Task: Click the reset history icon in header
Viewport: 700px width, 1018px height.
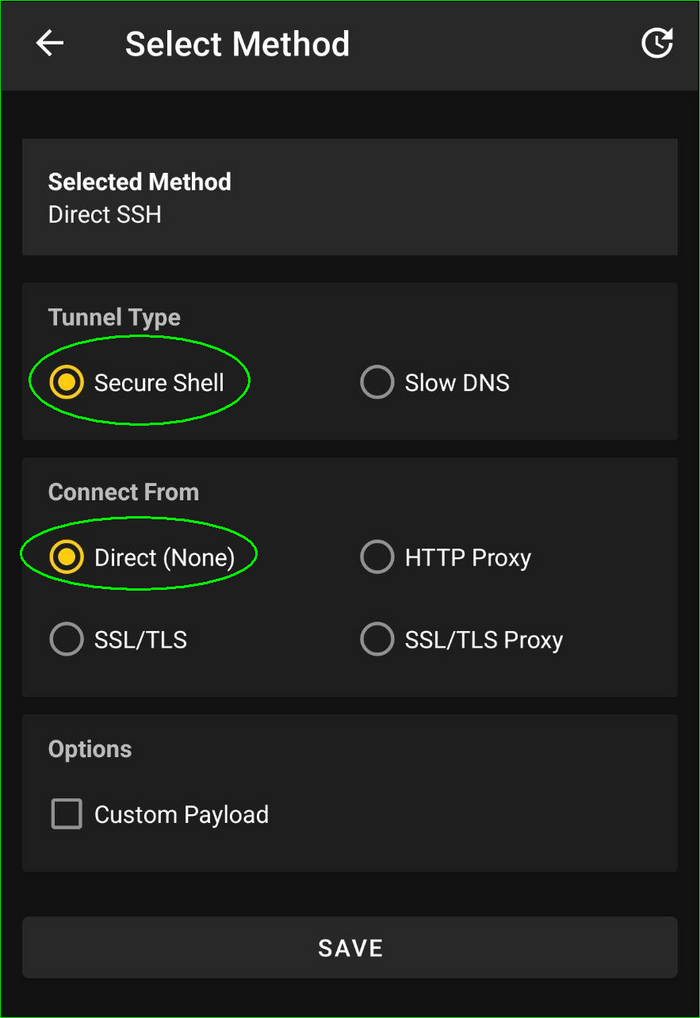Action: [x=656, y=43]
